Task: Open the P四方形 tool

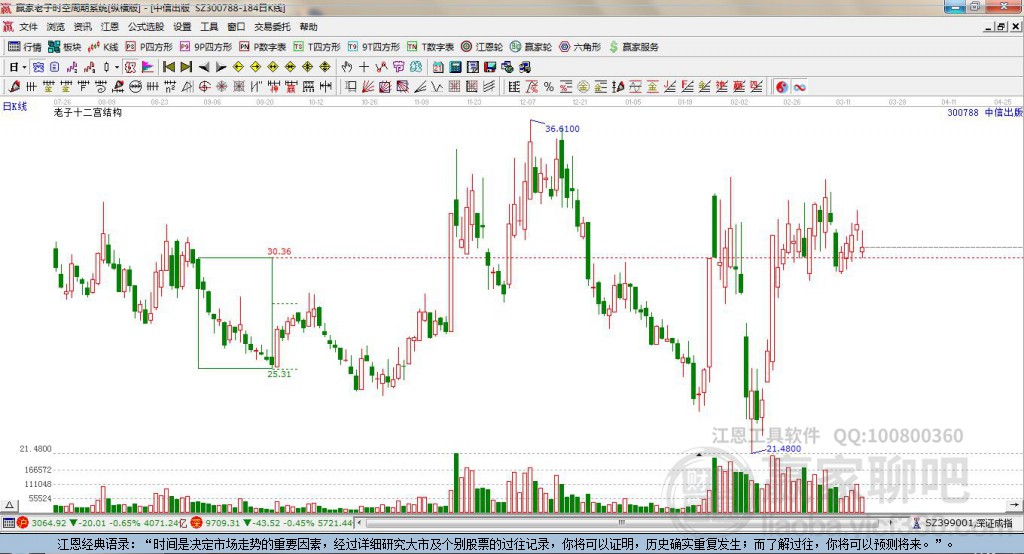Action: pos(149,46)
